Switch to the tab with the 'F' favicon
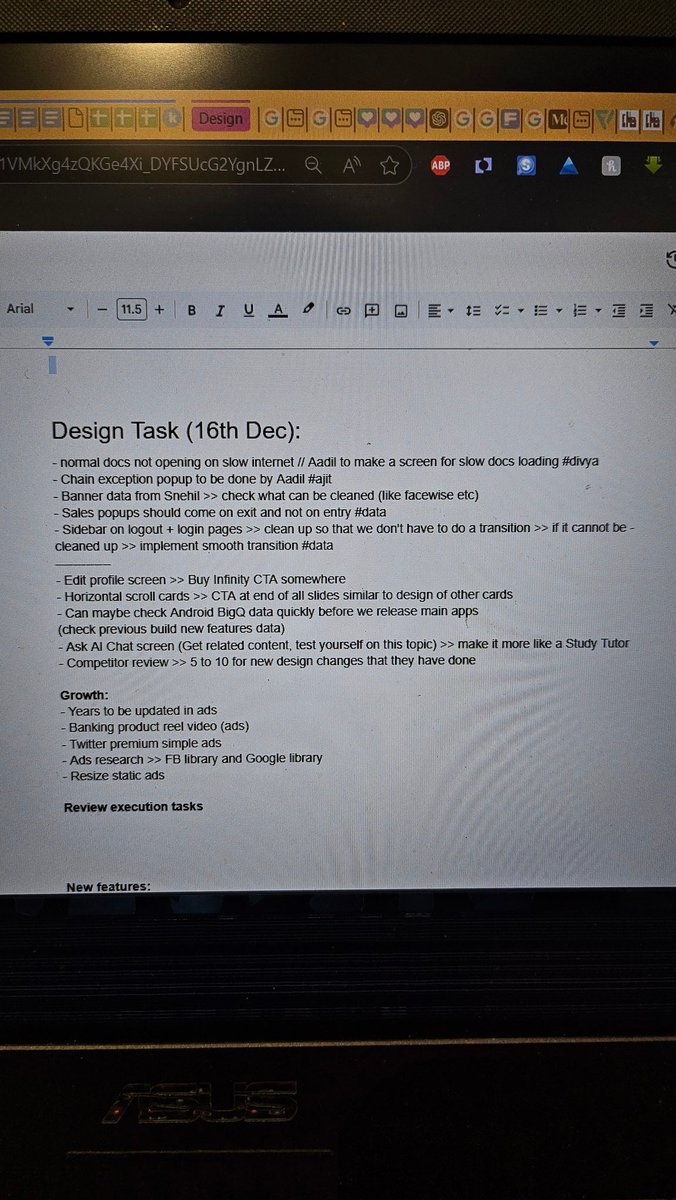 point(510,120)
